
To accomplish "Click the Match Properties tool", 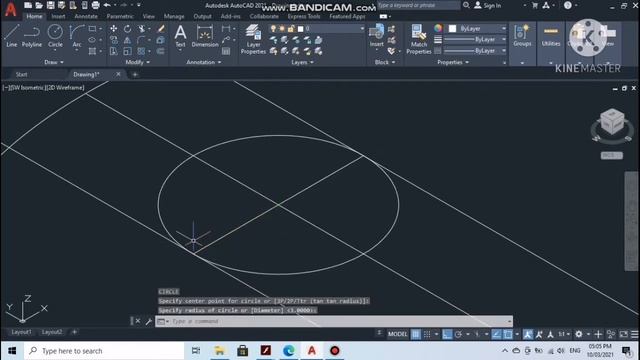I will [x=419, y=39].
